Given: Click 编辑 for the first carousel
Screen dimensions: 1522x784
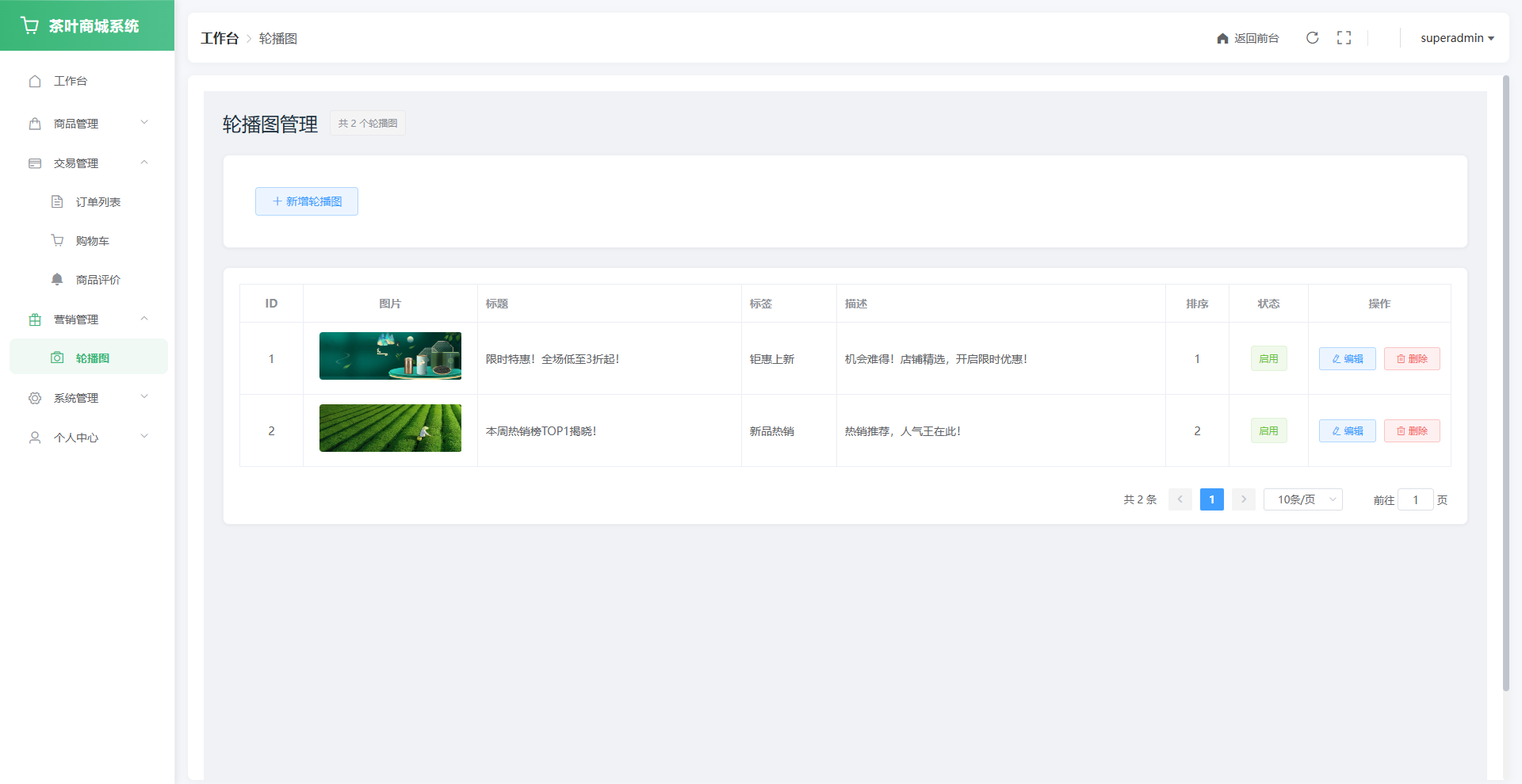Looking at the screenshot, I should [x=1347, y=359].
